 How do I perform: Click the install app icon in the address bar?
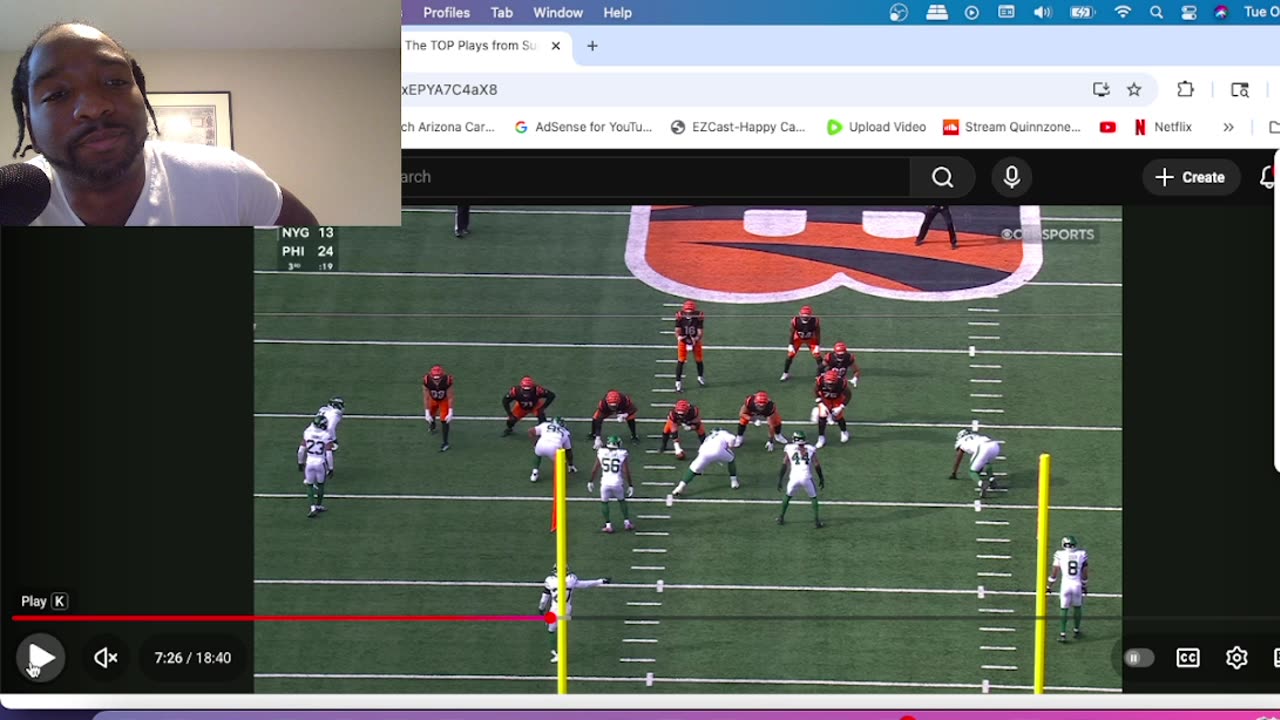[1101, 90]
